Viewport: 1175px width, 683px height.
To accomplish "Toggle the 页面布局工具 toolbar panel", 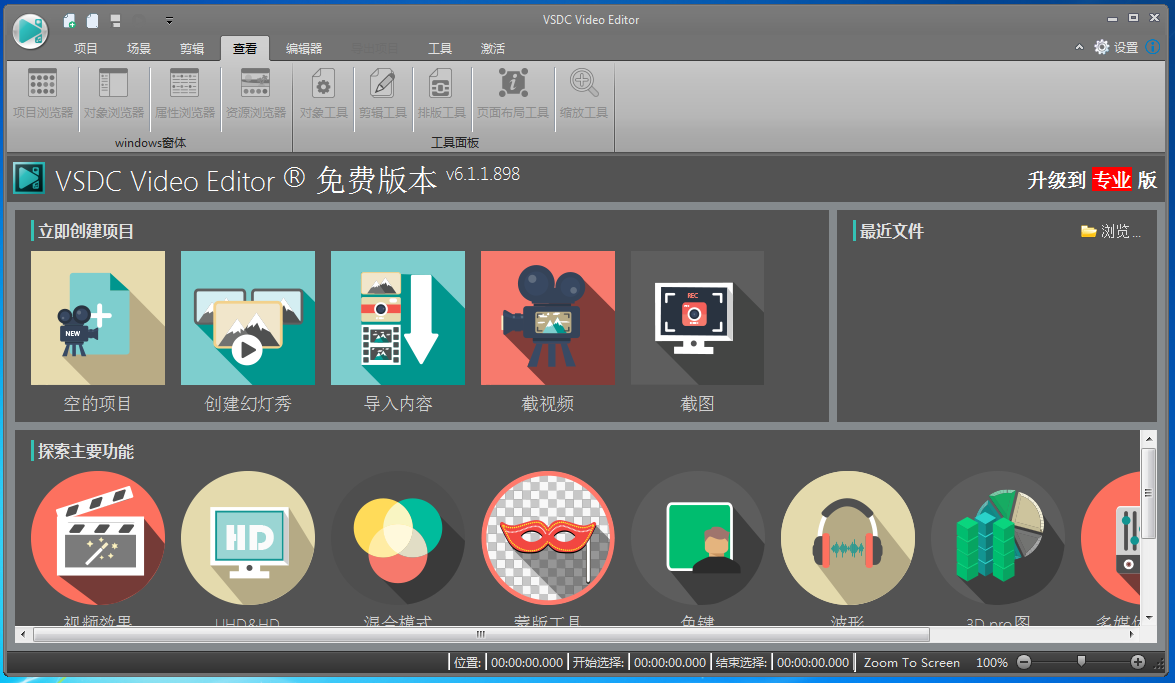I will (513, 94).
